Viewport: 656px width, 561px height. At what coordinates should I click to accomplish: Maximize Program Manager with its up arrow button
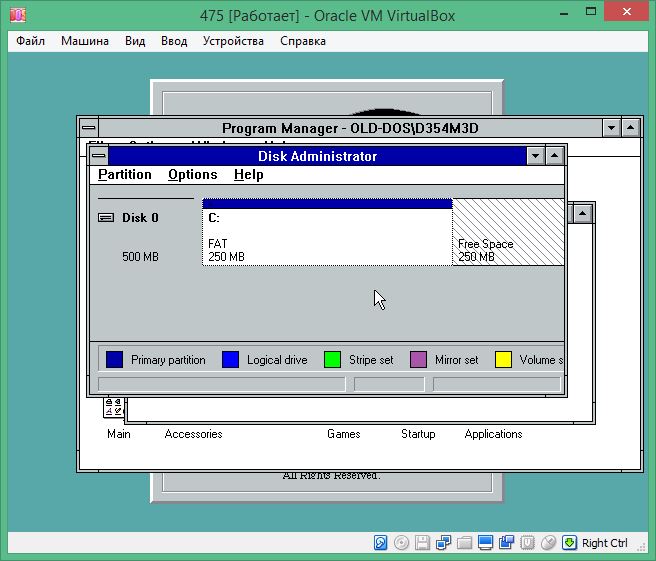[630, 128]
